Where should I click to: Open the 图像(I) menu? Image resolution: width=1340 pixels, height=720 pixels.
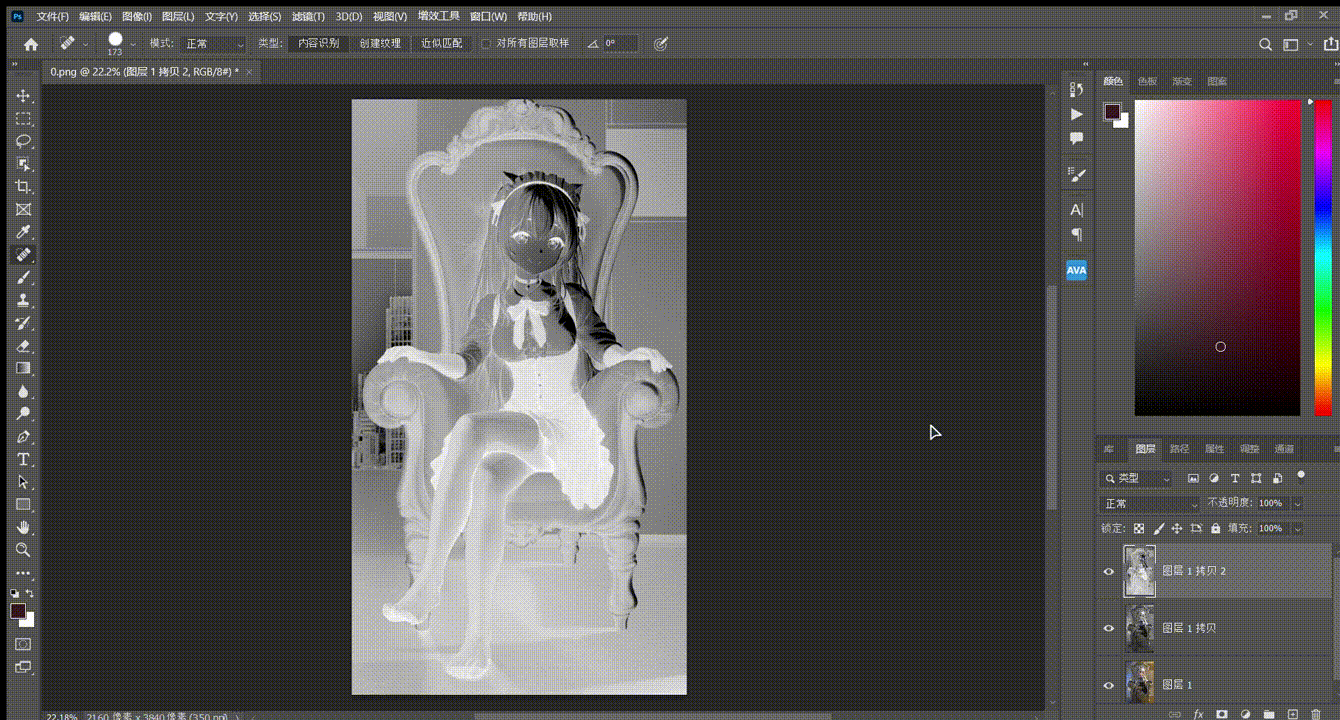tap(137, 17)
